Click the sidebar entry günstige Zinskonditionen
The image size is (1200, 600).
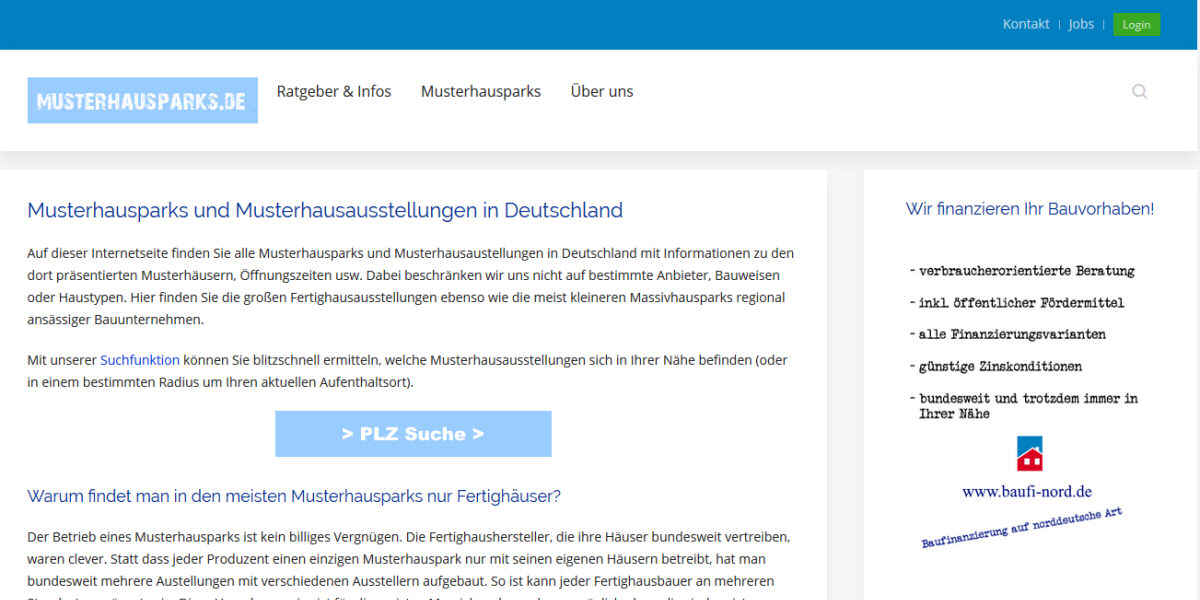[x=996, y=366]
